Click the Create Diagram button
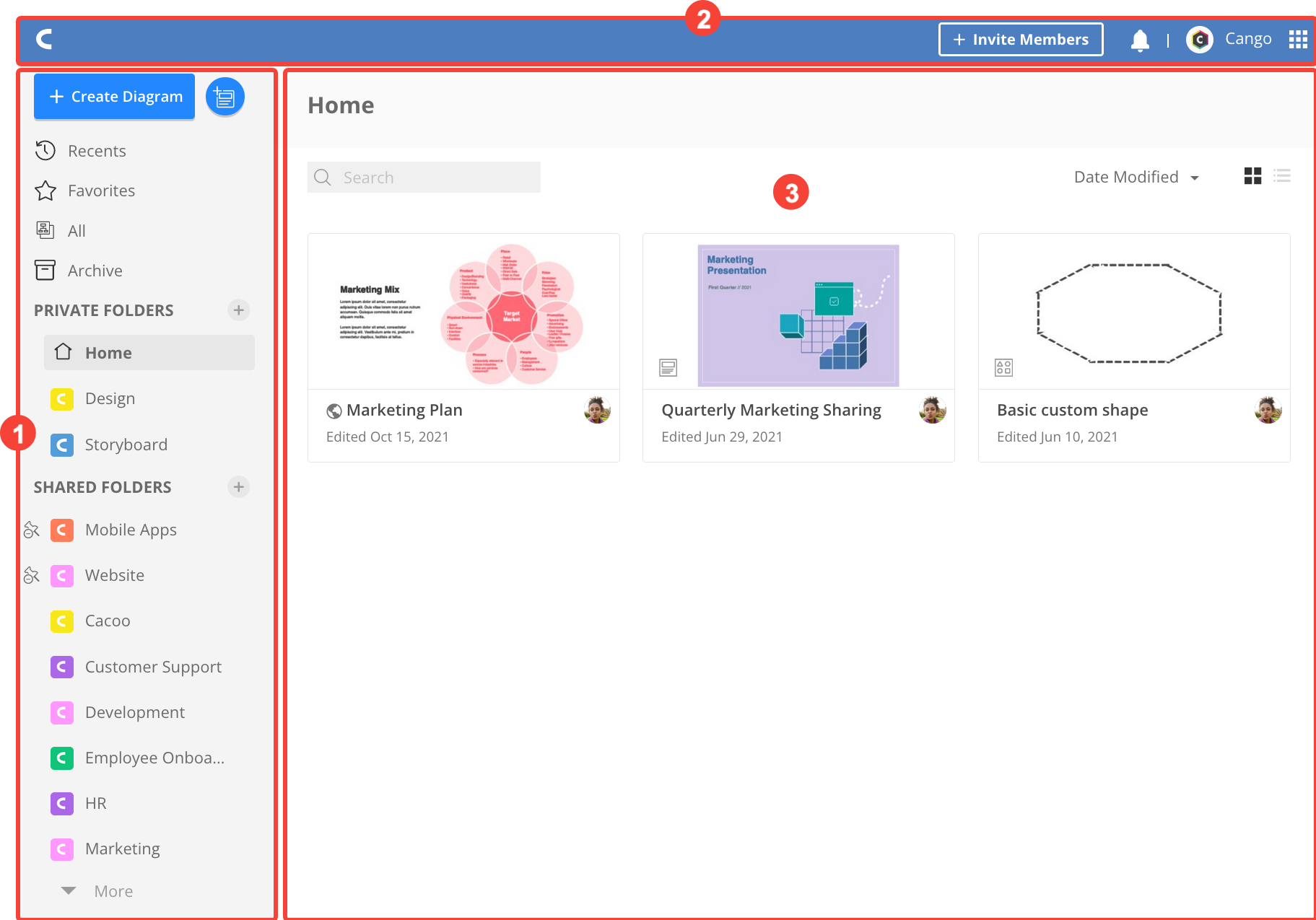The height and width of the screenshot is (920, 1316). click(113, 96)
